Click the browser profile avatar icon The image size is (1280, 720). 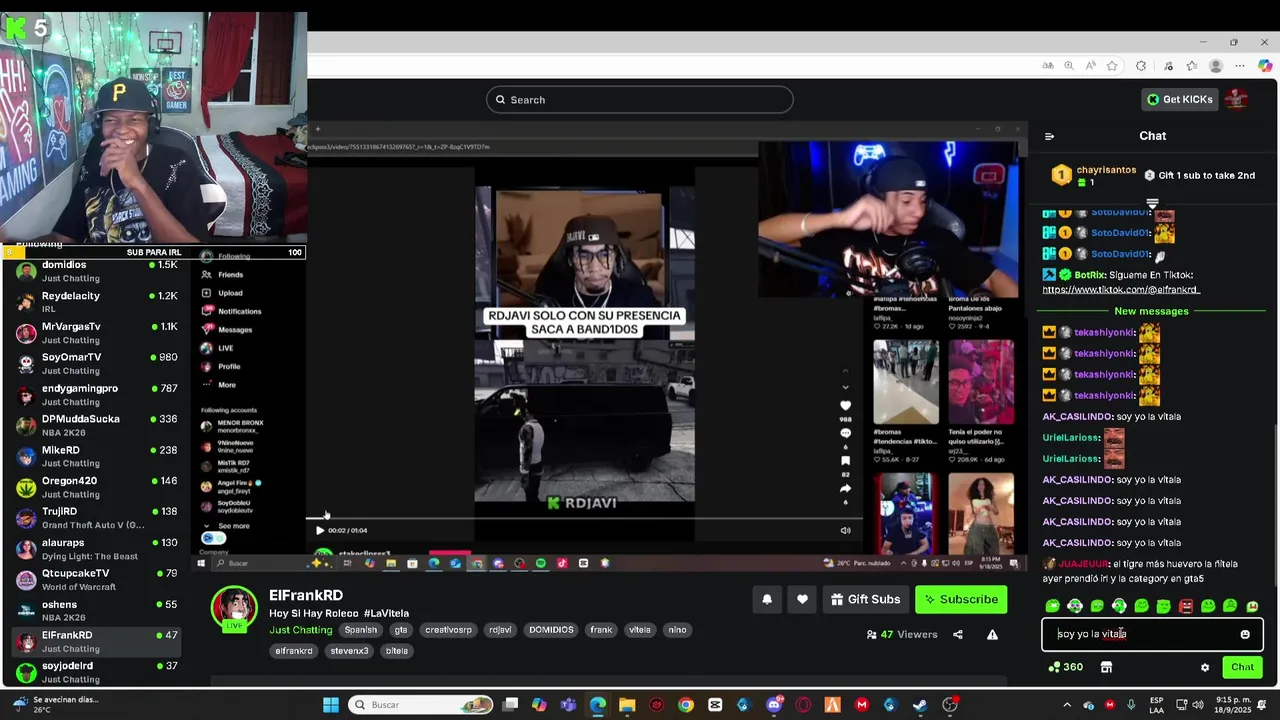coord(1216,66)
